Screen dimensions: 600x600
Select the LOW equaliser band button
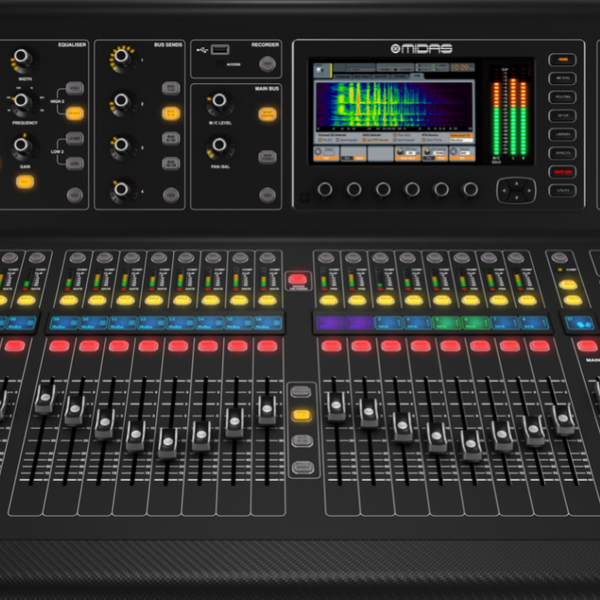click(x=75, y=163)
